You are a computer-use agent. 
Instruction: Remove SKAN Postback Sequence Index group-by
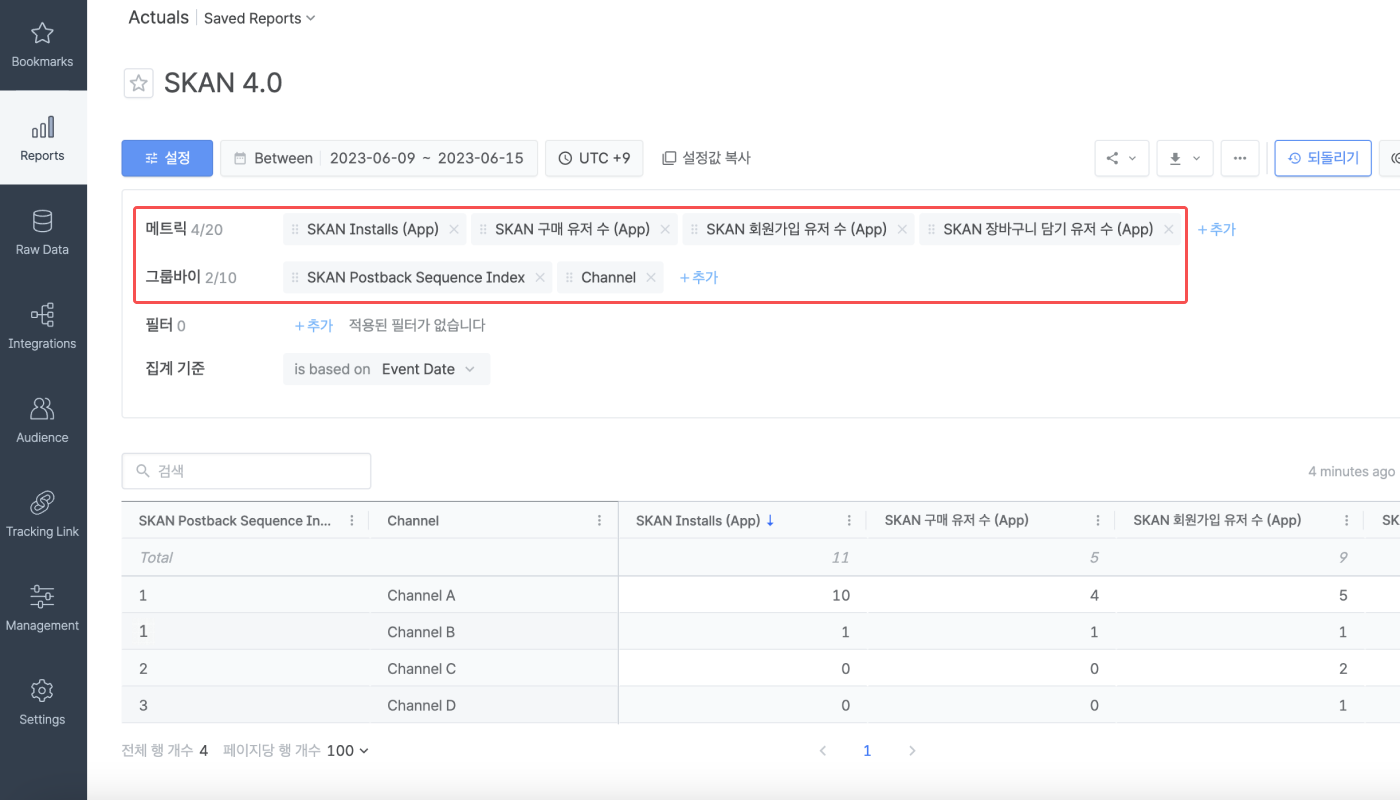point(540,277)
